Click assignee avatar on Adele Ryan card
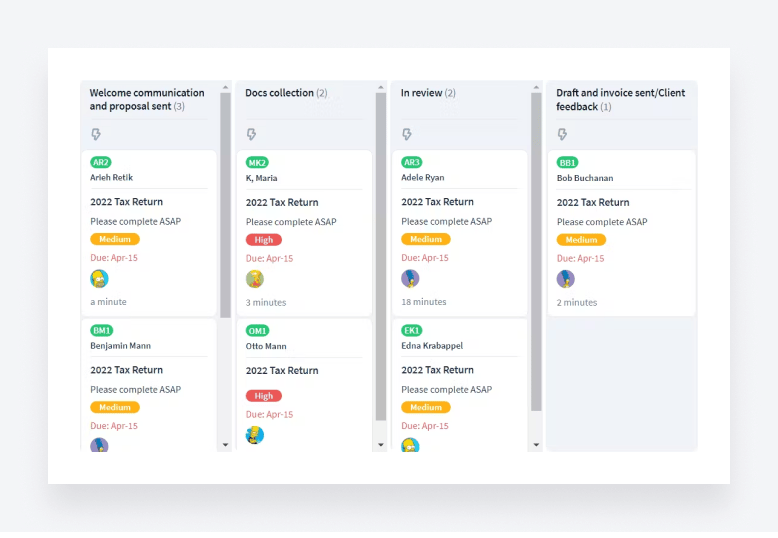 pyautogui.click(x=410, y=279)
